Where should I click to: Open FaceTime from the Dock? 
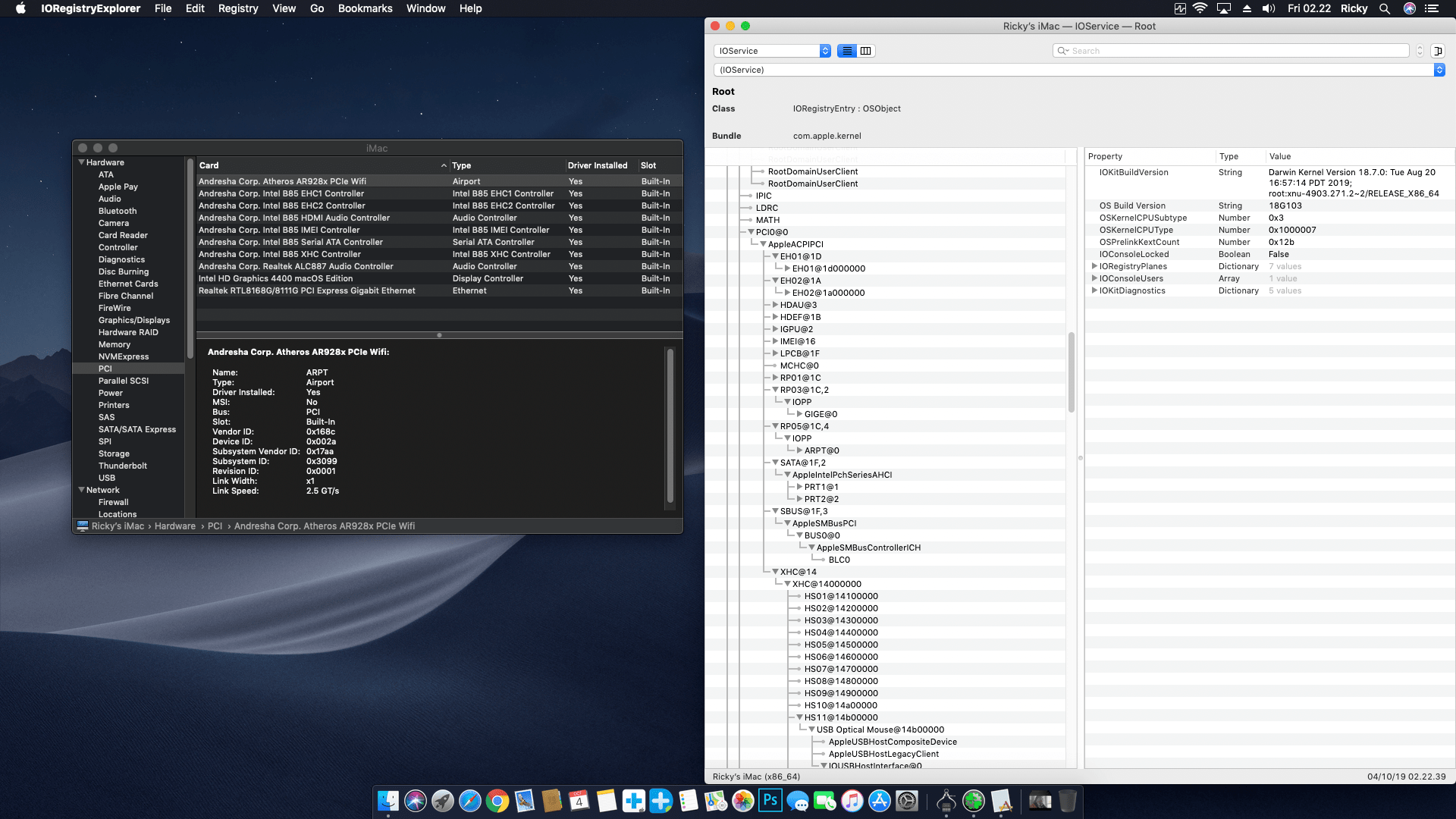click(825, 801)
